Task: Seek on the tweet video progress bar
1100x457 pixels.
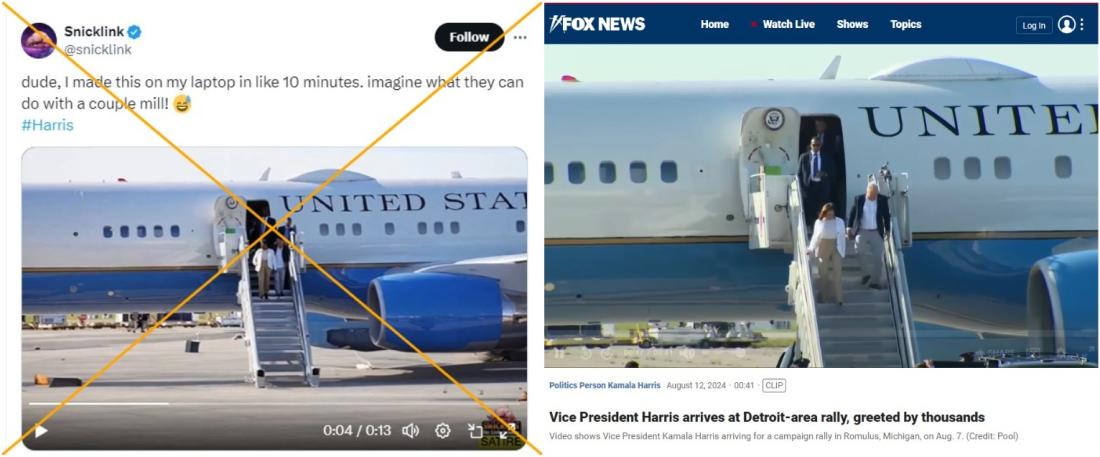Action: (274, 404)
